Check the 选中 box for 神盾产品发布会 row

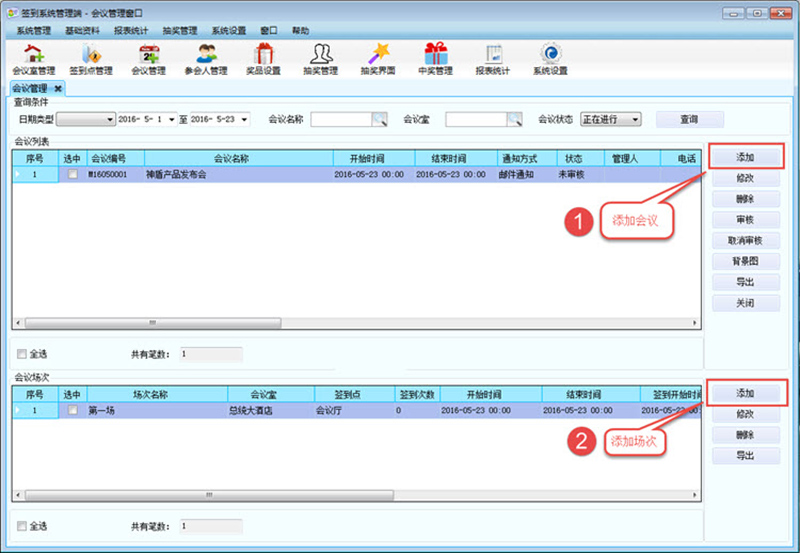(x=72, y=174)
